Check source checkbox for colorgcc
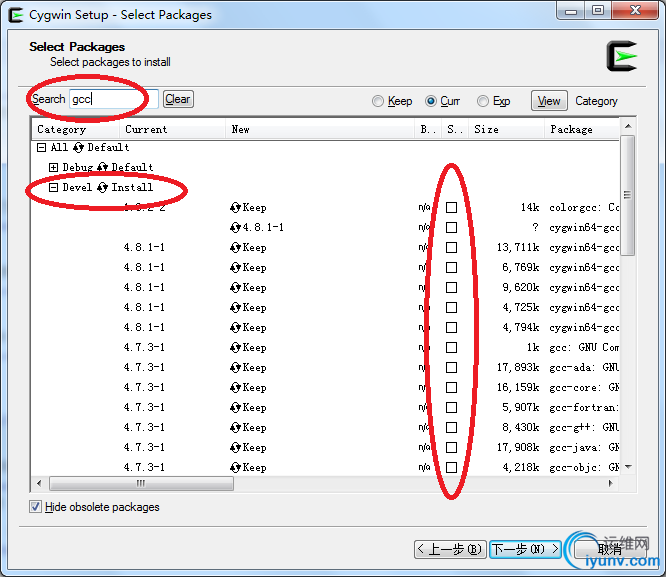Image resolution: width=666 pixels, height=577 pixels. pos(452,207)
